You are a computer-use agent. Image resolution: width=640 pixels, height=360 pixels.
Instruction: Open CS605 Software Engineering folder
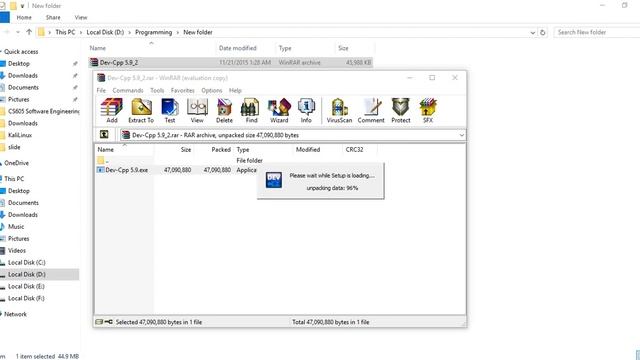43,111
